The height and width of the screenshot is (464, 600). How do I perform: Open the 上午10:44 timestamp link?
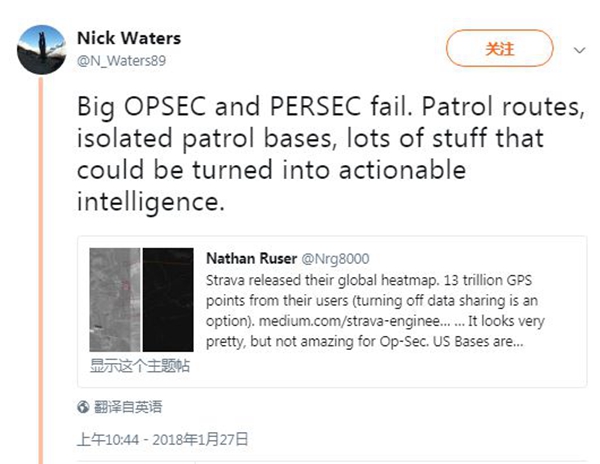(110, 438)
